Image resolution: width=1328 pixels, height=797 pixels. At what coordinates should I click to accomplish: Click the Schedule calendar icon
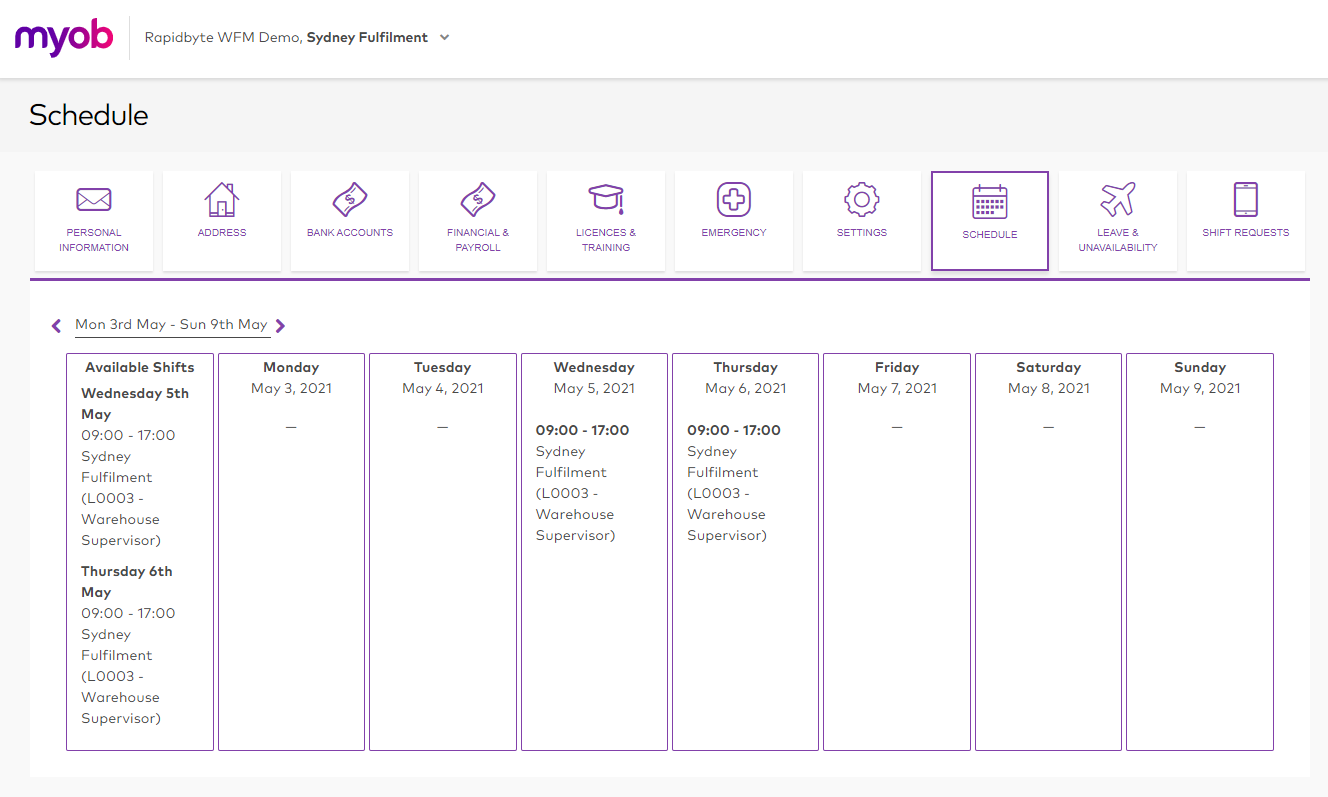(989, 202)
